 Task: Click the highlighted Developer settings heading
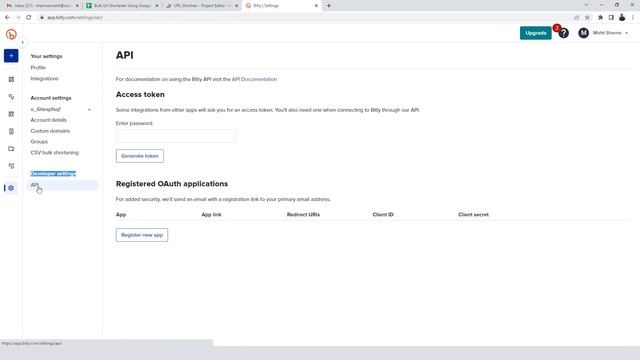click(x=53, y=174)
